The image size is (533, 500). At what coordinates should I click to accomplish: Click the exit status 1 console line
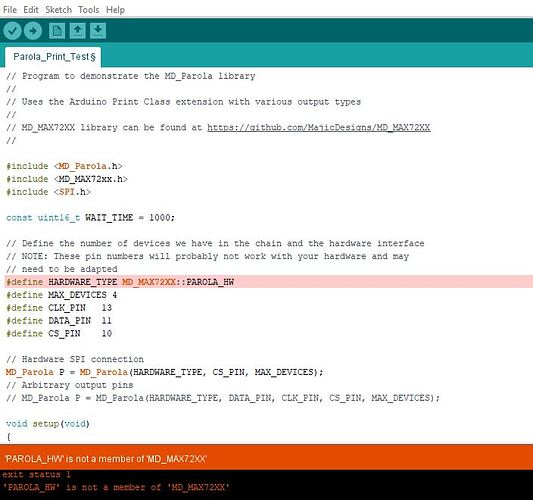36,475
